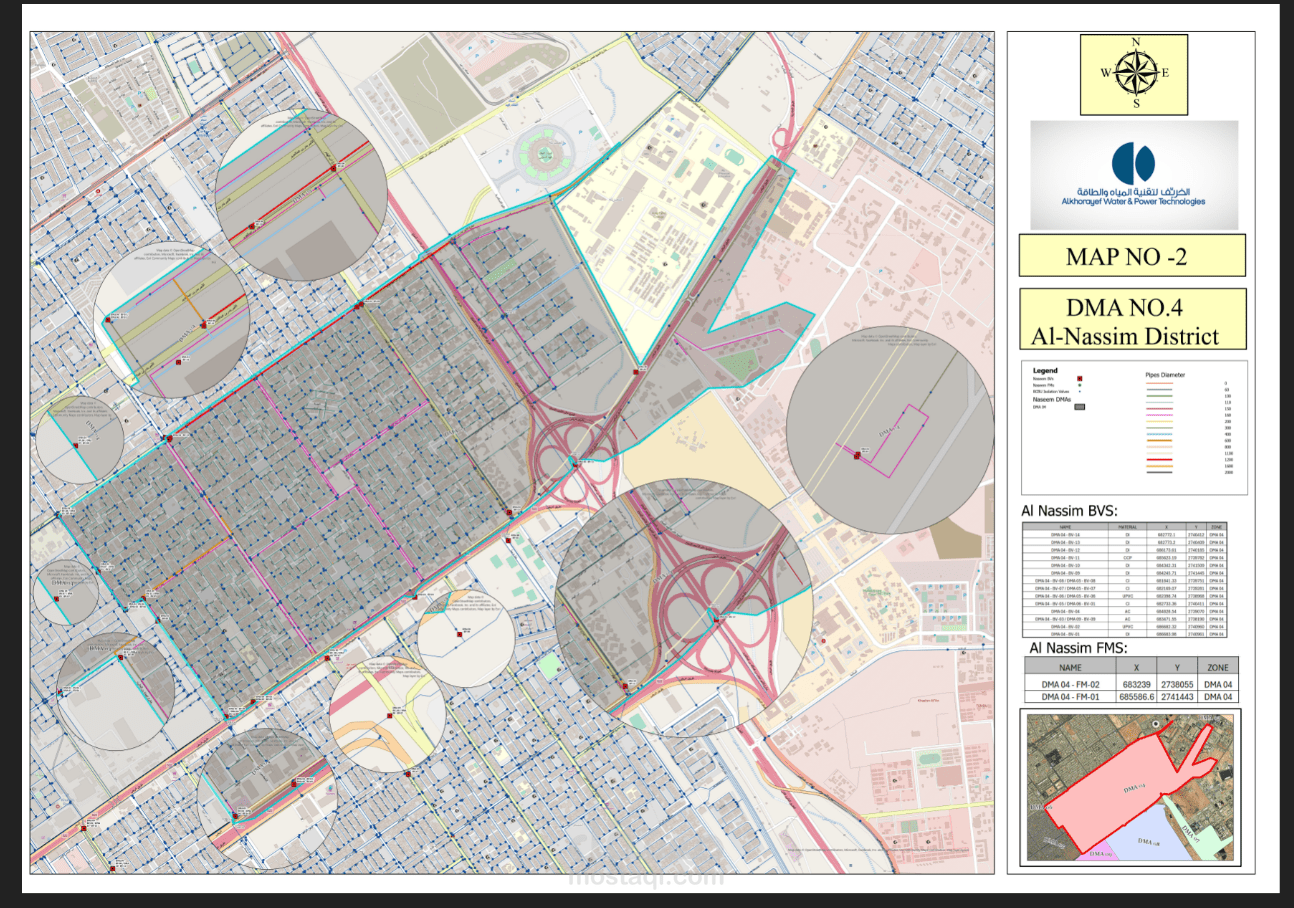Click the Y value 2741443
This screenshot has height=908, width=1294.
1177,696
